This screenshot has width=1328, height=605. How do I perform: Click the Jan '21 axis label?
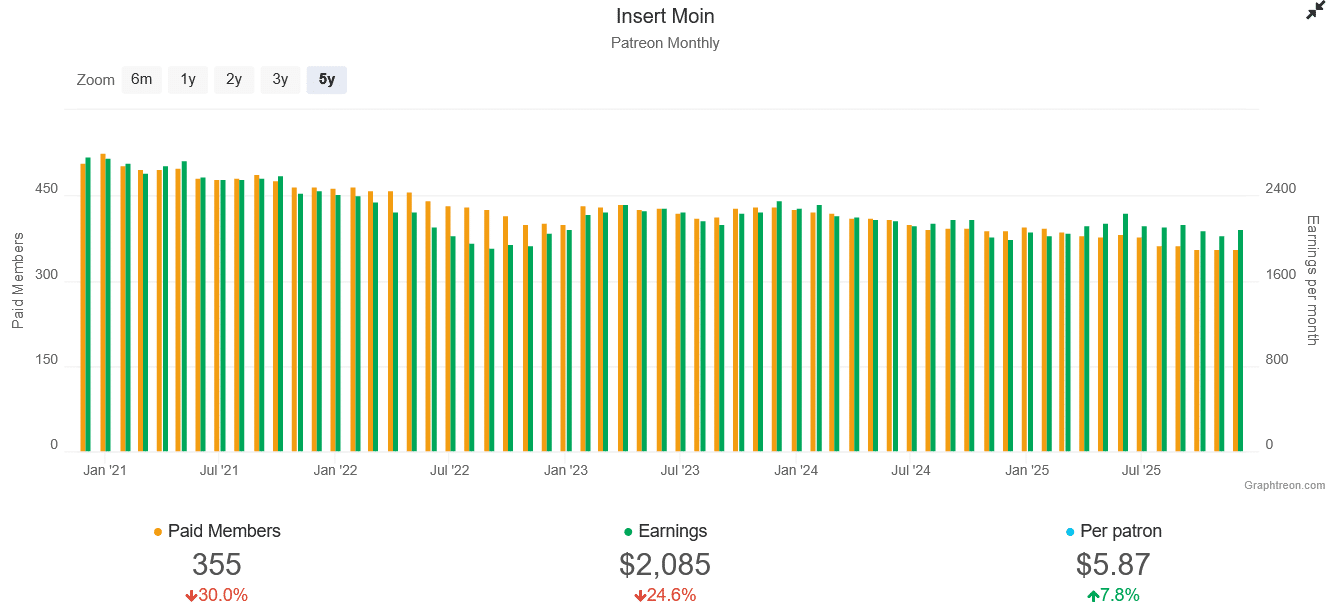[104, 469]
